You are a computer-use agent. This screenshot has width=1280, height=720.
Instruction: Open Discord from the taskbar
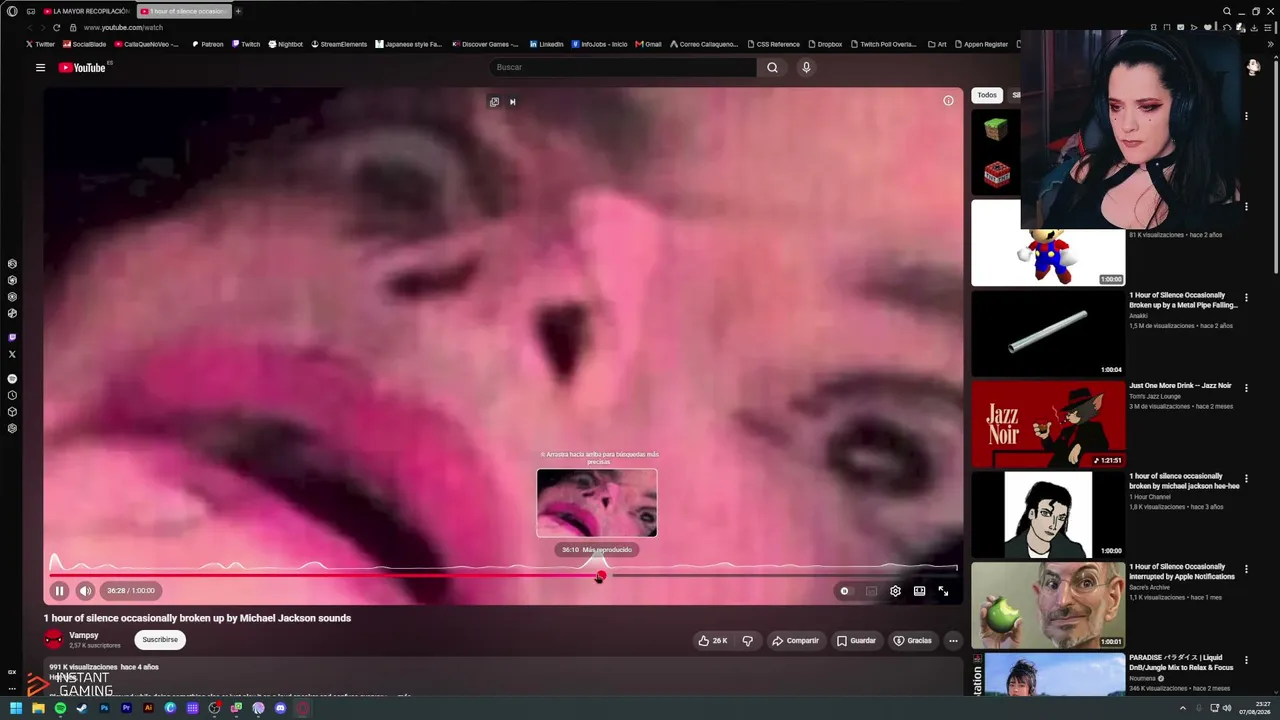(x=280, y=708)
